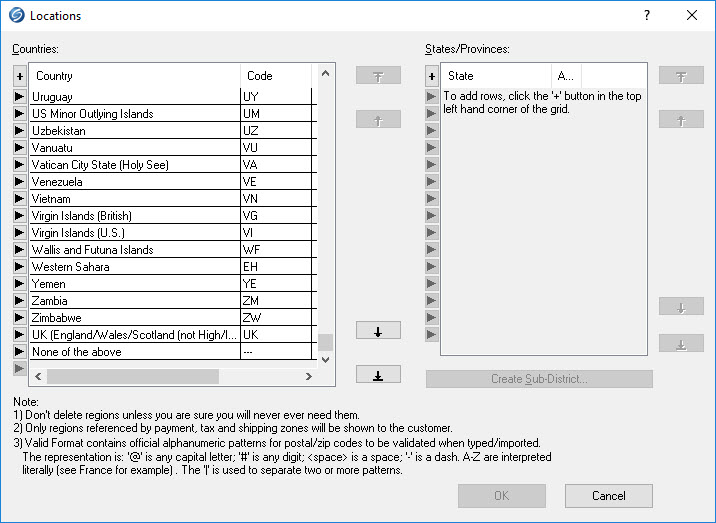Expand the row marker next to Yemen

(19, 284)
